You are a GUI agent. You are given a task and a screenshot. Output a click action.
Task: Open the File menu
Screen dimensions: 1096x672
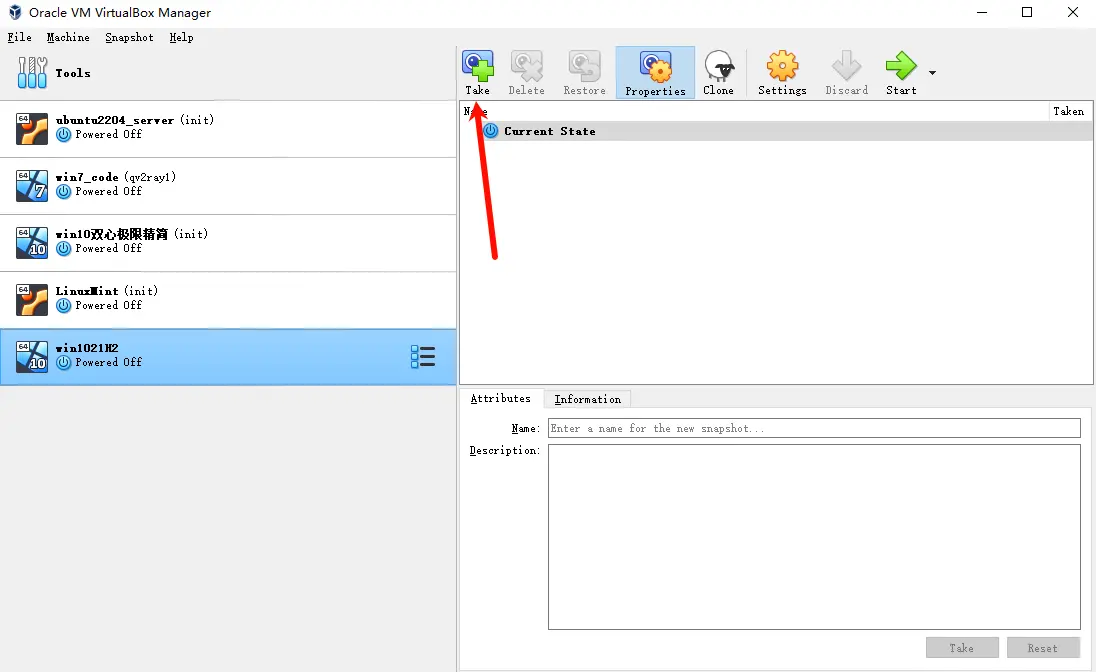[x=20, y=37]
